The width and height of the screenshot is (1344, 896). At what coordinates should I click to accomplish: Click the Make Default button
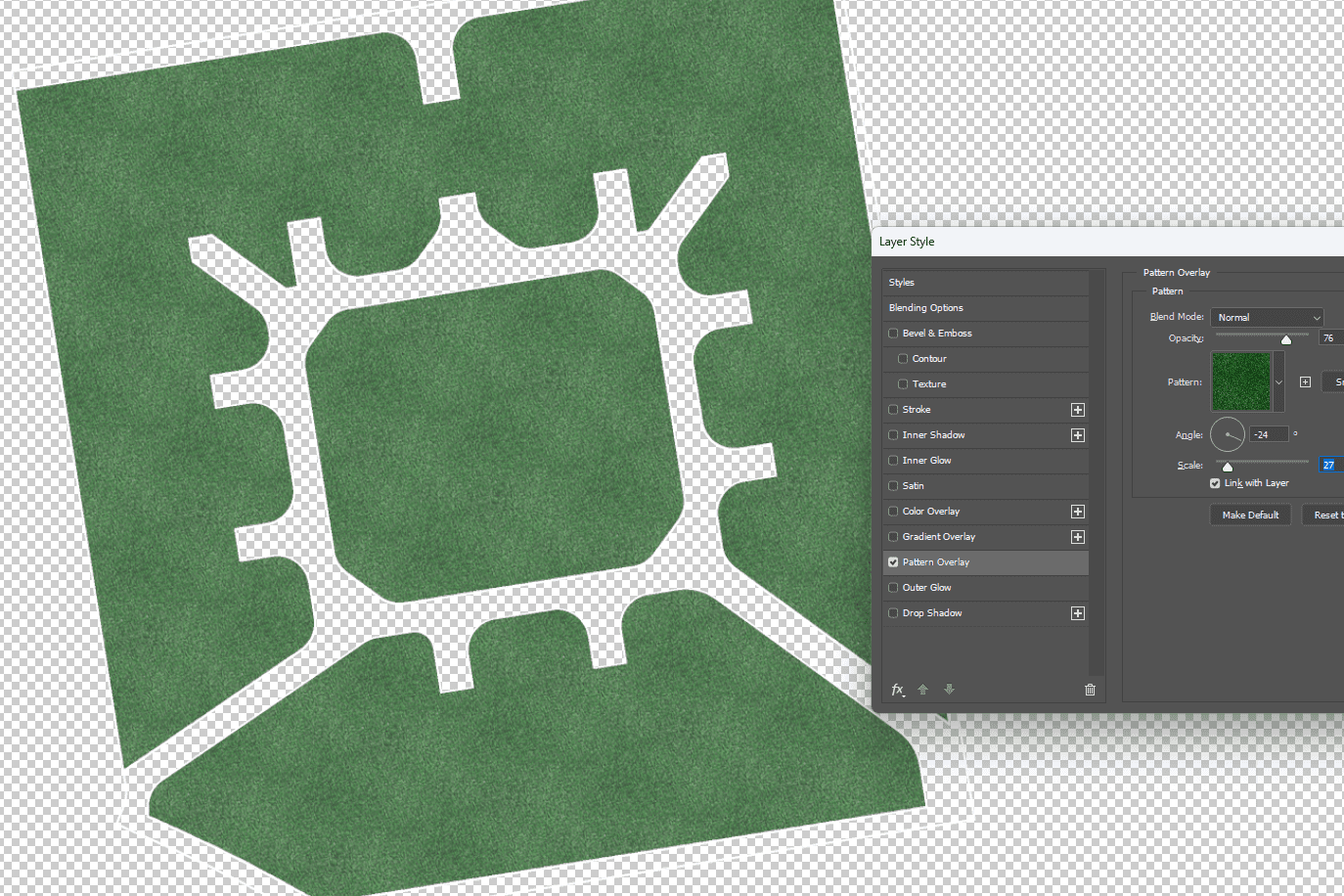[x=1250, y=515]
